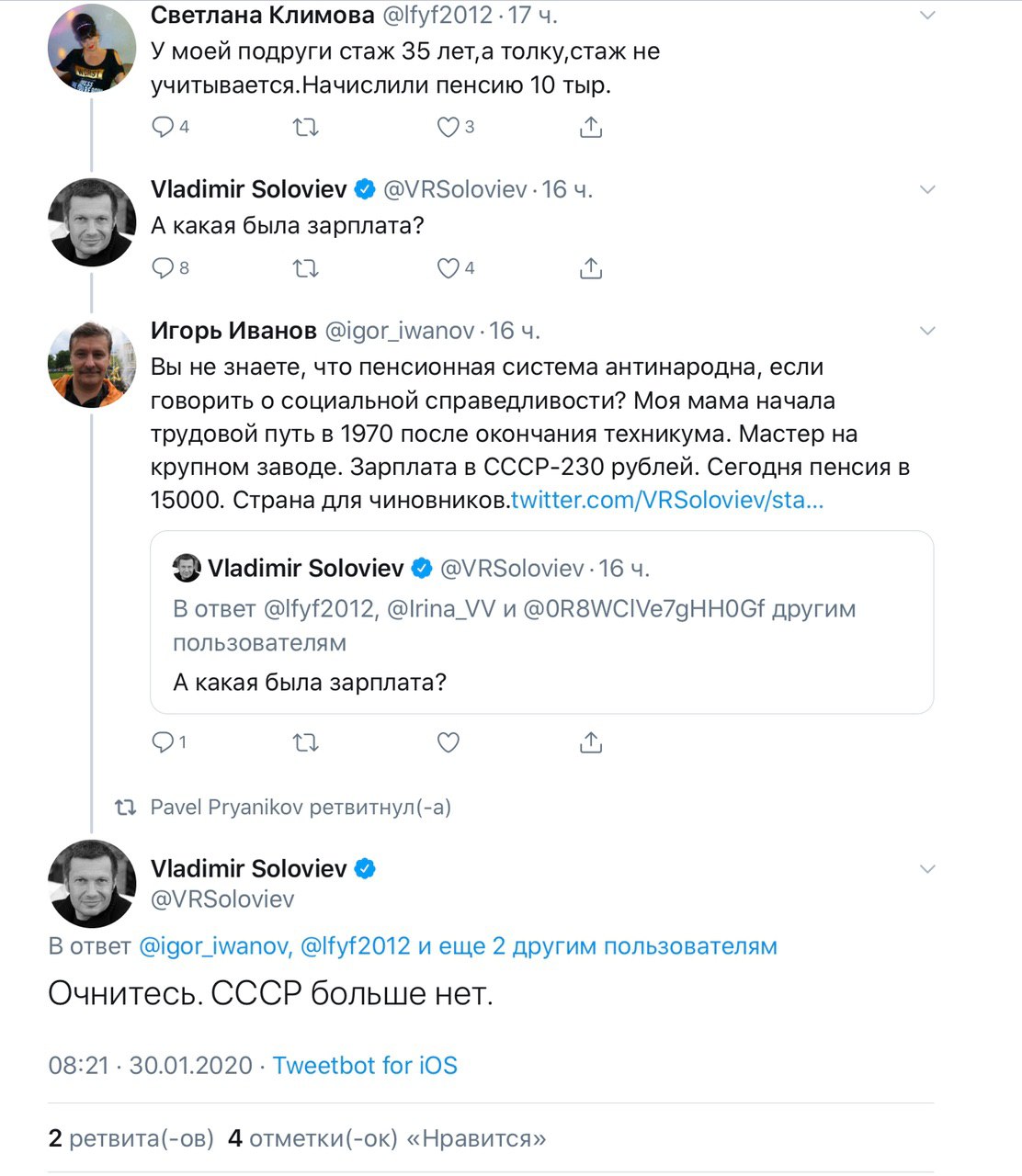
Task: Share Игорь Иванов's tweet
Action: [x=591, y=741]
